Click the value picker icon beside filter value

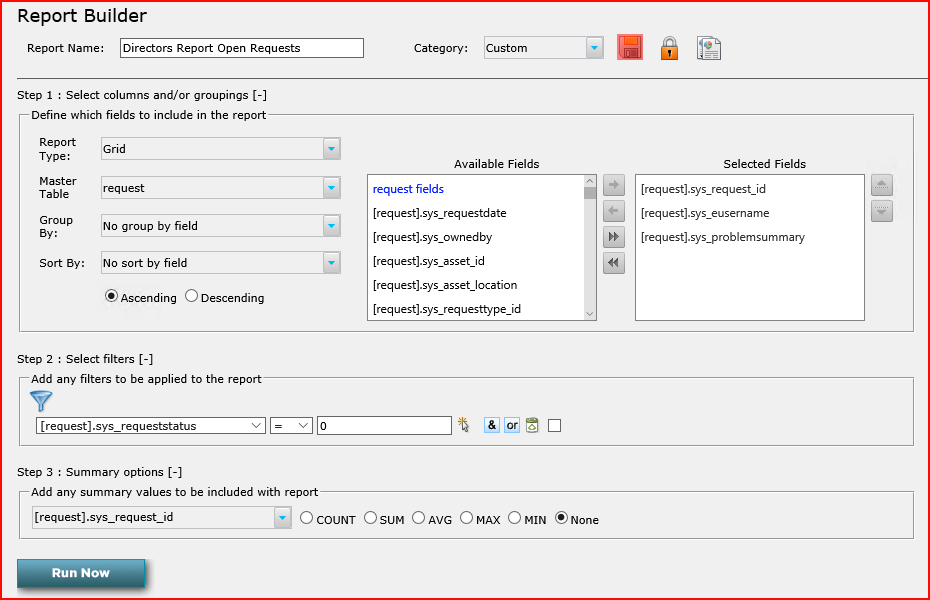[x=463, y=425]
